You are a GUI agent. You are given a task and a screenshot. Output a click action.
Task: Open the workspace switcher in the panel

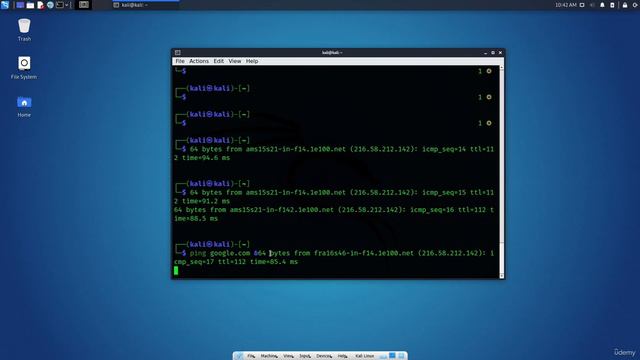pyautogui.click(x=84, y=5)
